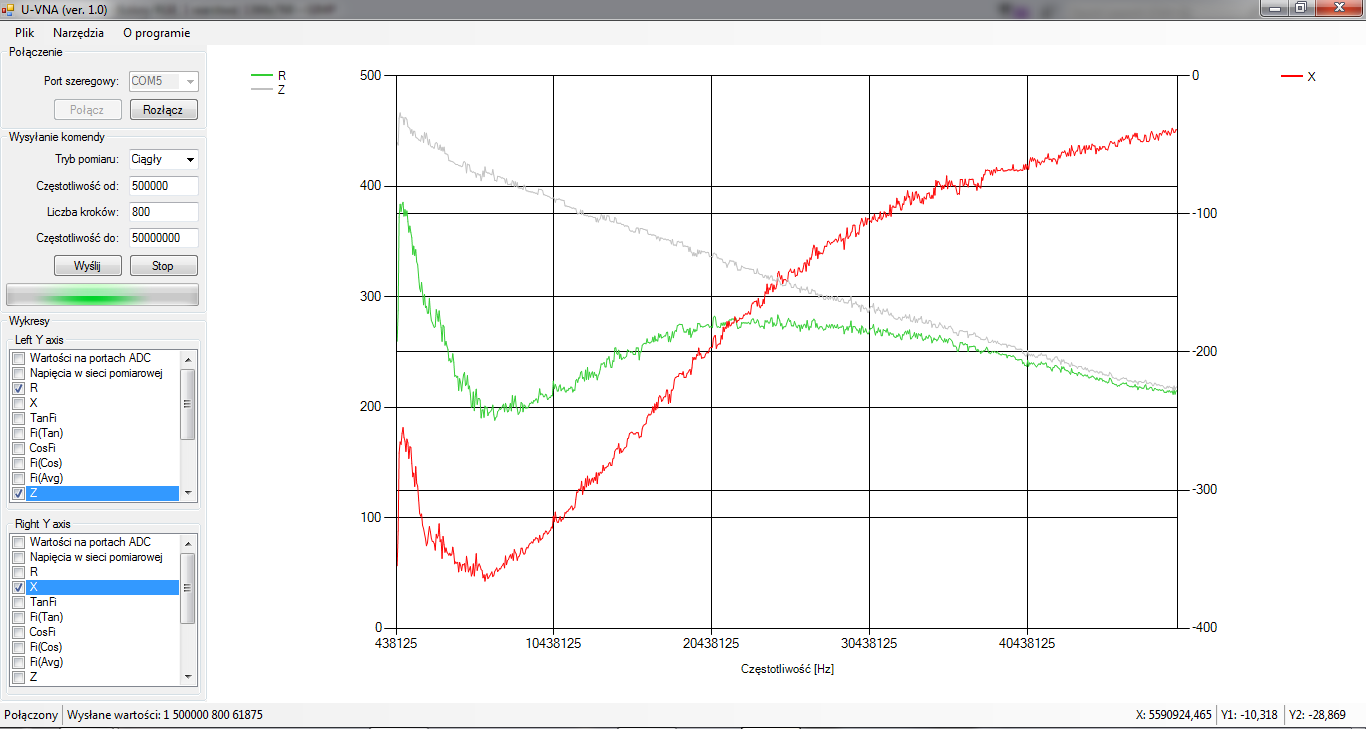Viewport: 1366px width, 729px height.
Task: Click the Liczba kroków input field
Action: 163,212
